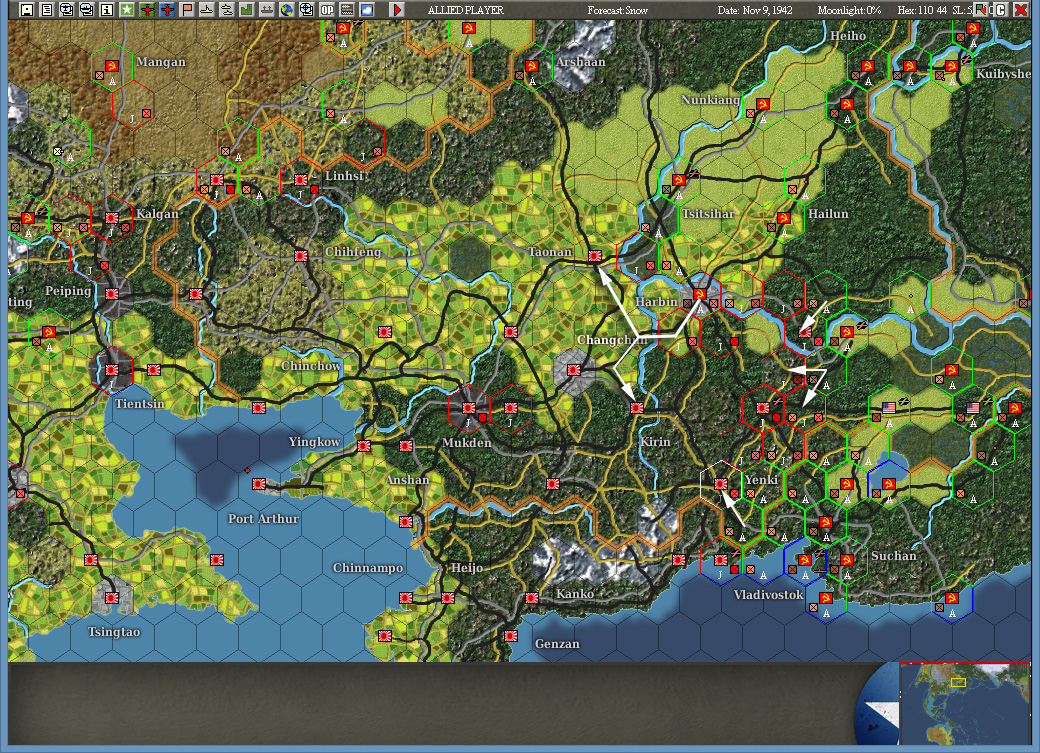
Task: Click the red plane on blue background icon
Action: point(167,10)
